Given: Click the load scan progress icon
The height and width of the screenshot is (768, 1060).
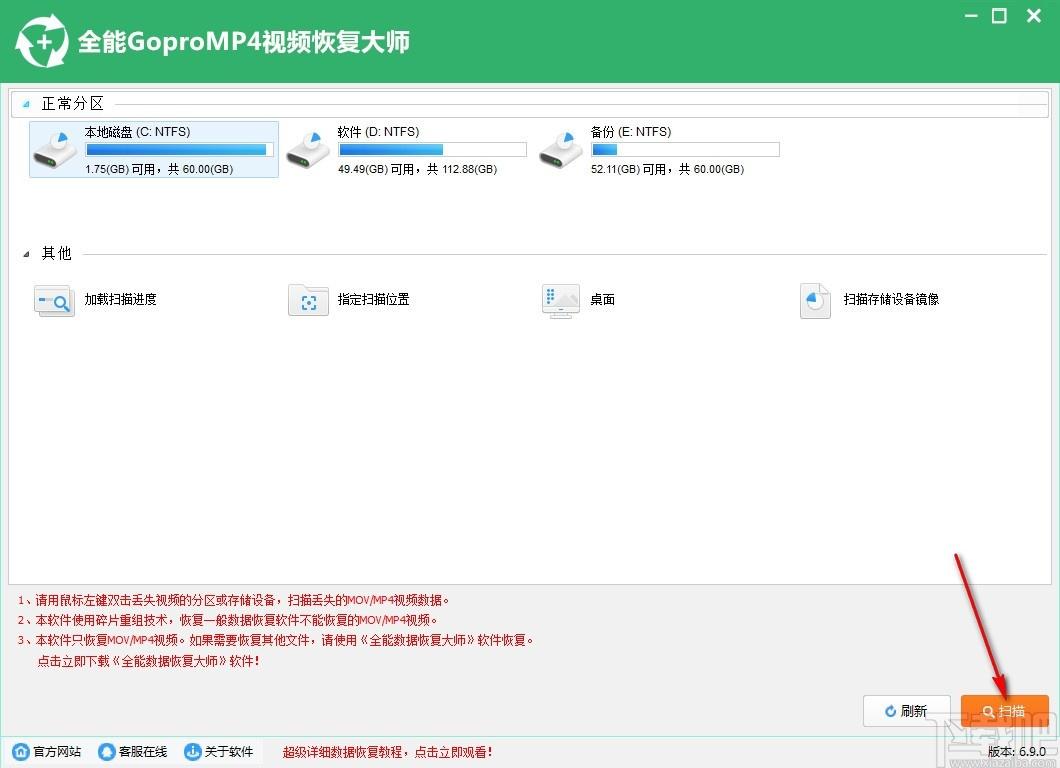Looking at the screenshot, I should click(54, 300).
